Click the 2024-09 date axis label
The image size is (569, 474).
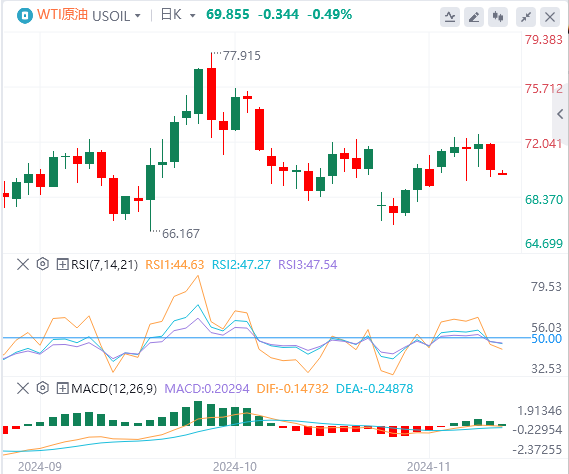coord(40,466)
